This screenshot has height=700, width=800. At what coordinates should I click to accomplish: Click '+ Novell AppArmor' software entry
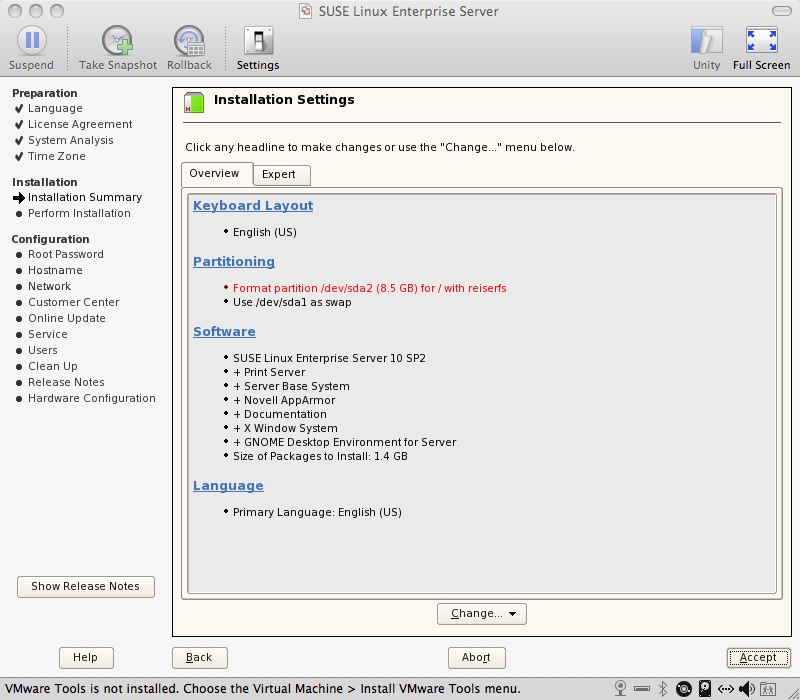coord(284,401)
